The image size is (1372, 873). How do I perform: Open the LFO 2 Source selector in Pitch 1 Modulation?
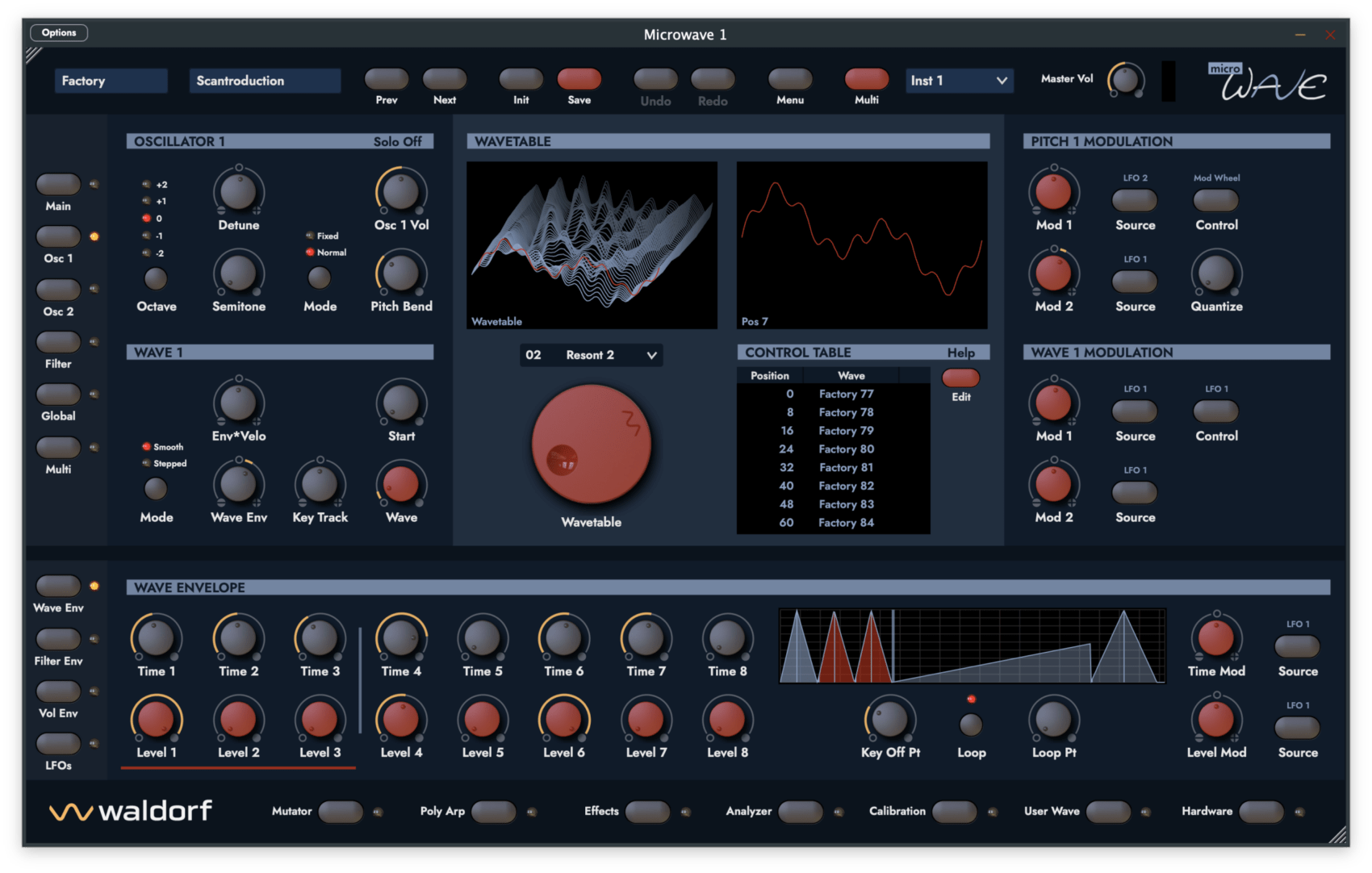(x=1135, y=200)
